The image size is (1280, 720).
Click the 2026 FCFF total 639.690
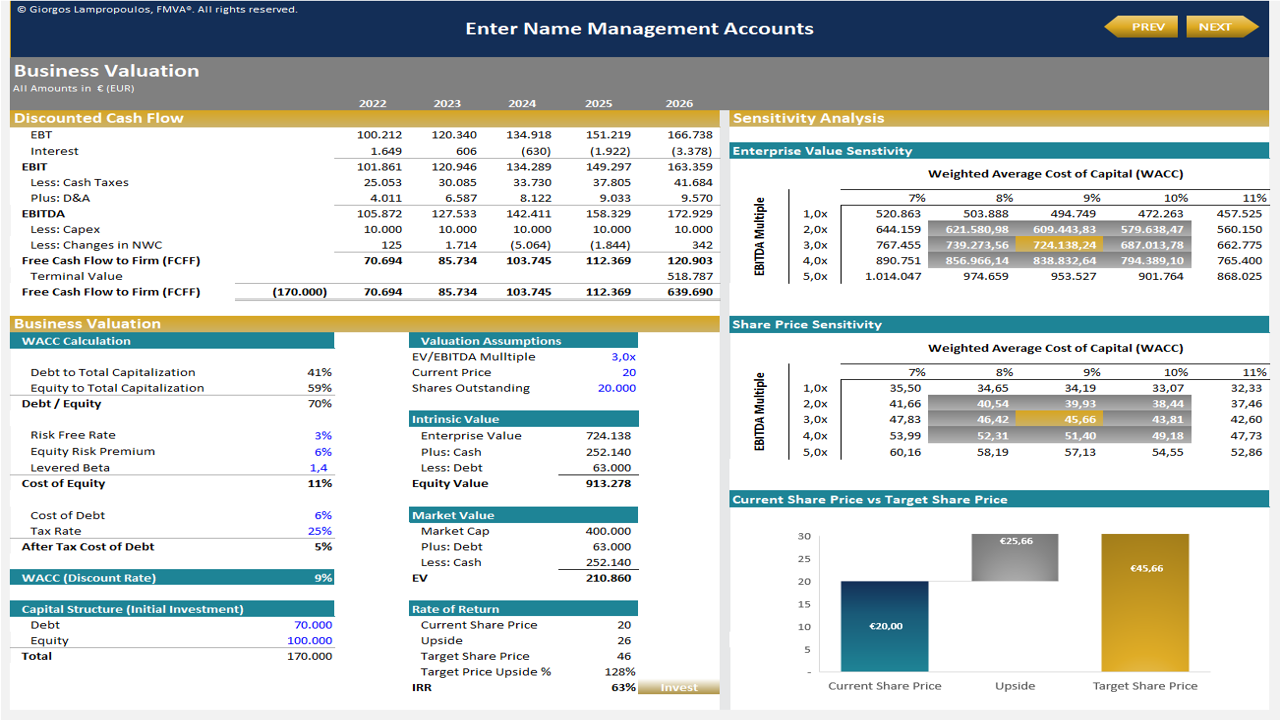pyautogui.click(x=690, y=292)
